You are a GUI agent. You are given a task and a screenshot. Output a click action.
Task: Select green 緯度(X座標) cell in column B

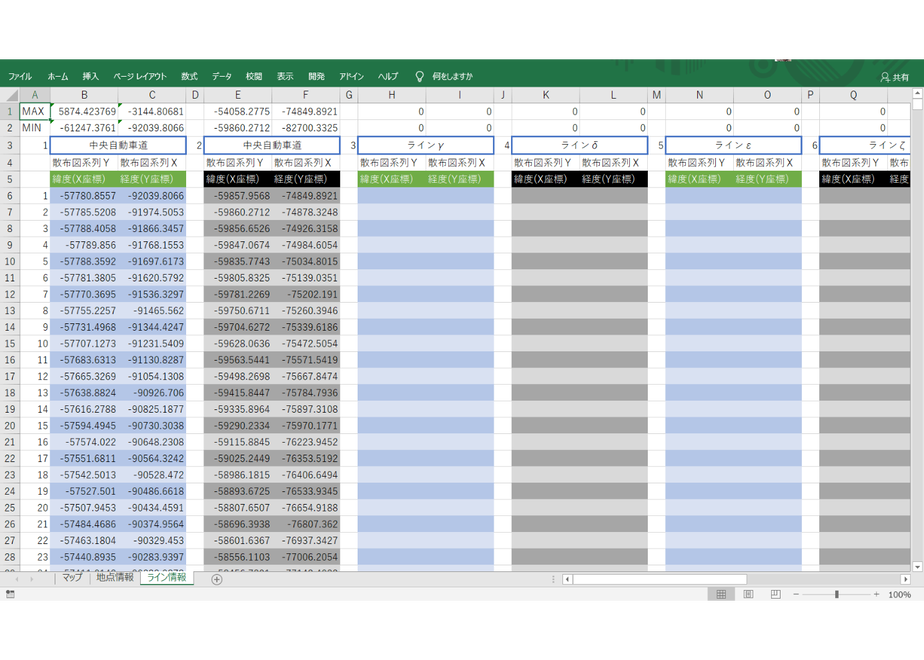point(84,179)
